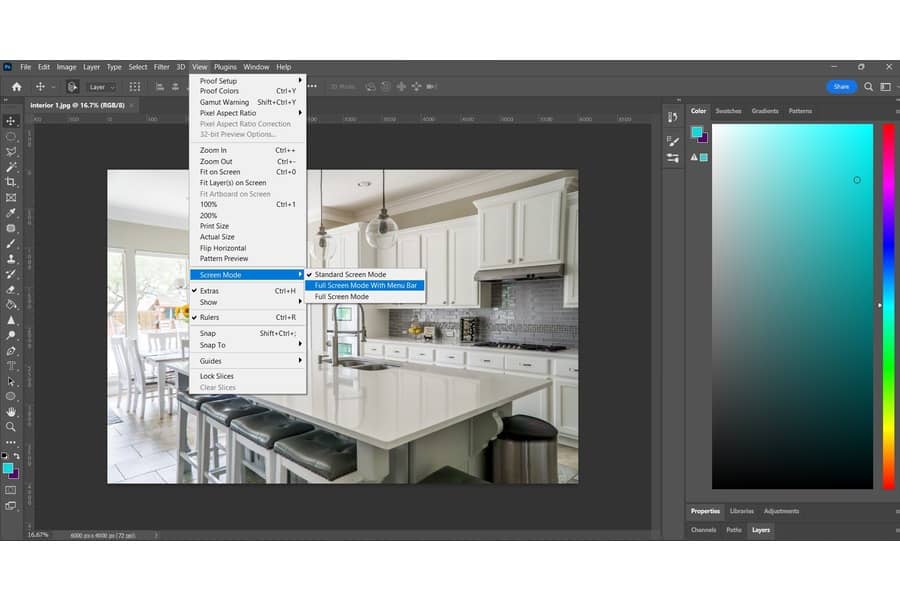
Task: Choose Full Screen Mode With Menu Bar
Action: click(366, 285)
